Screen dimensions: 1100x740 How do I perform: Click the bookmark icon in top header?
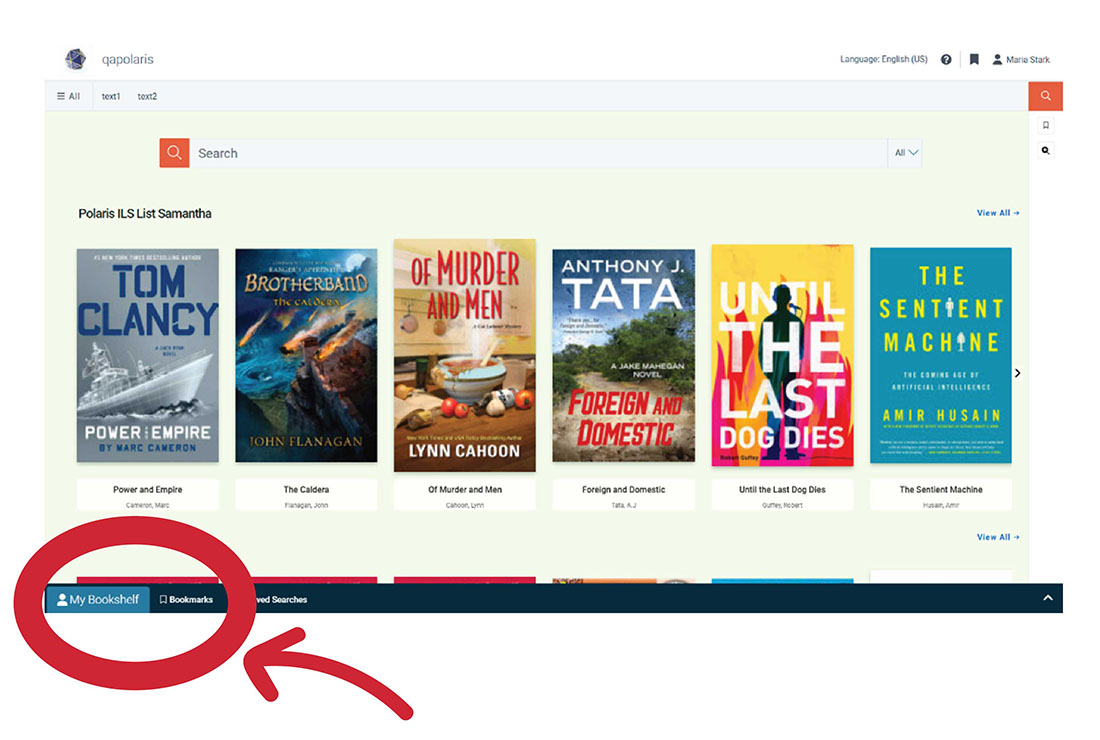pos(974,60)
